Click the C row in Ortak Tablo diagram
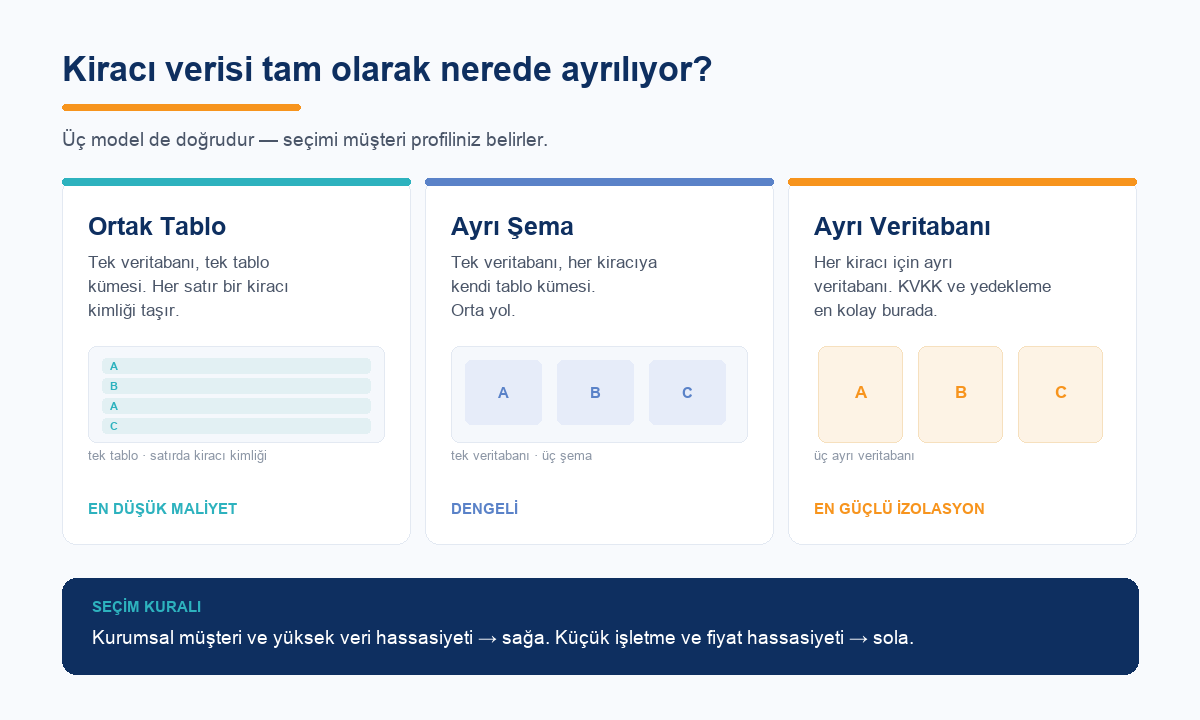 click(x=236, y=426)
